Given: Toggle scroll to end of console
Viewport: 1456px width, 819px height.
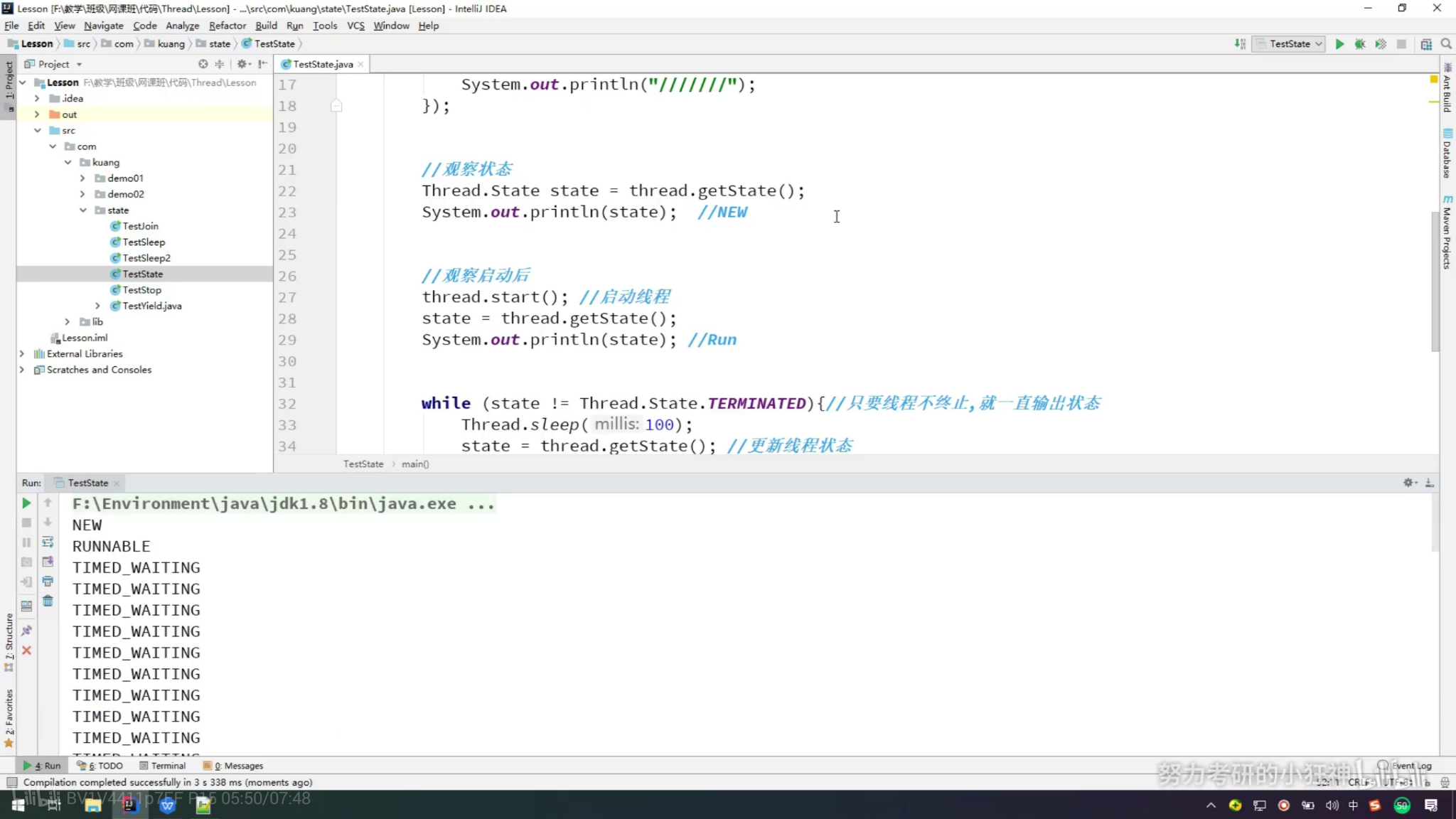Looking at the screenshot, I should click(48, 562).
